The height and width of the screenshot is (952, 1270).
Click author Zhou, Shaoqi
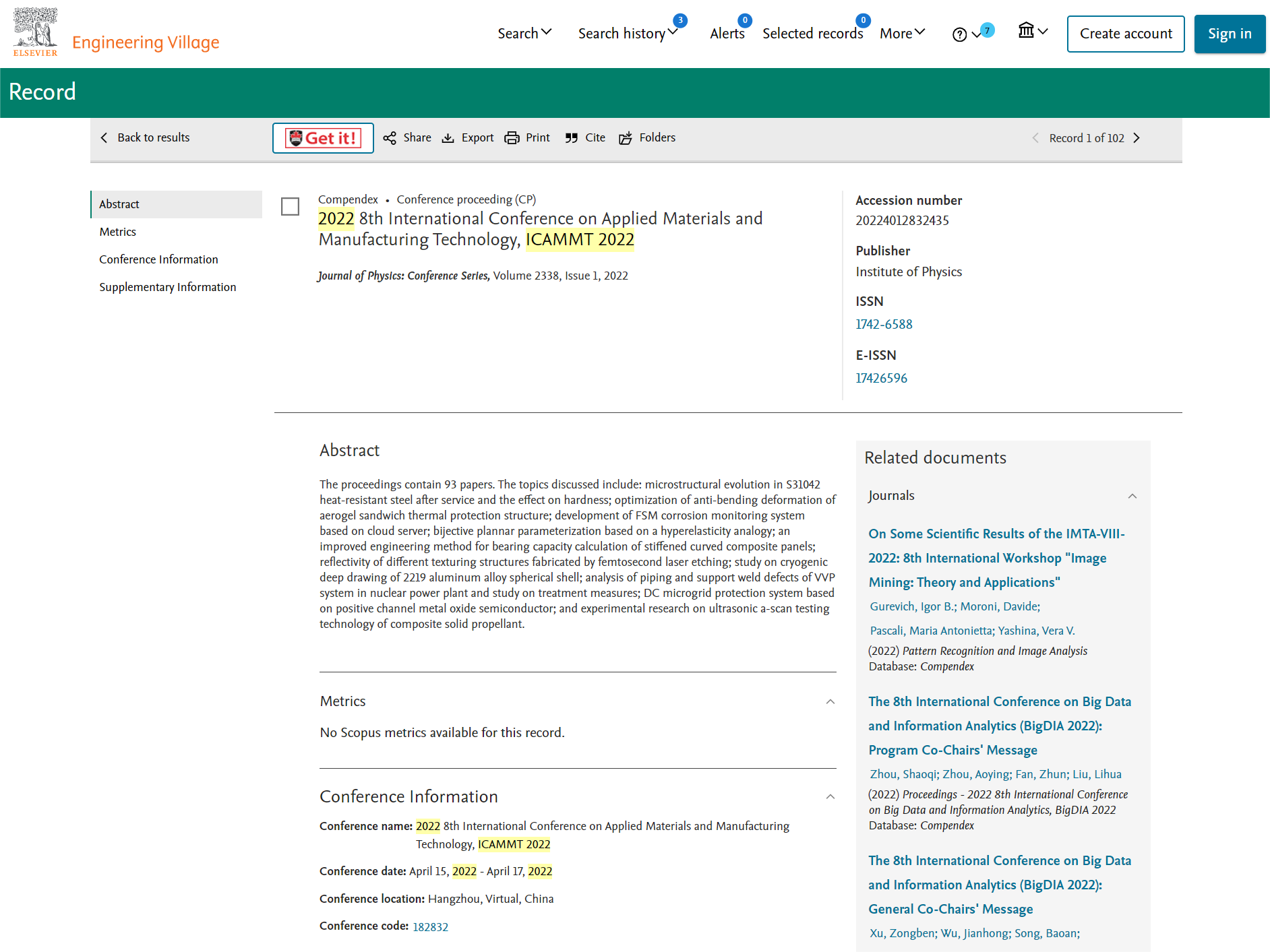coord(903,774)
